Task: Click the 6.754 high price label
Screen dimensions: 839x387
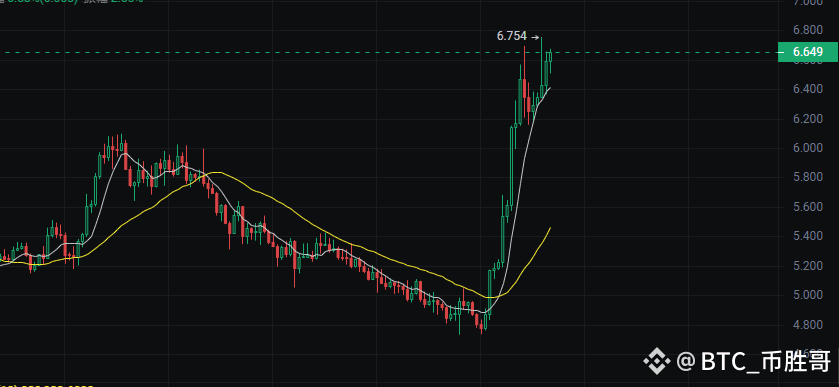Action: (x=512, y=36)
